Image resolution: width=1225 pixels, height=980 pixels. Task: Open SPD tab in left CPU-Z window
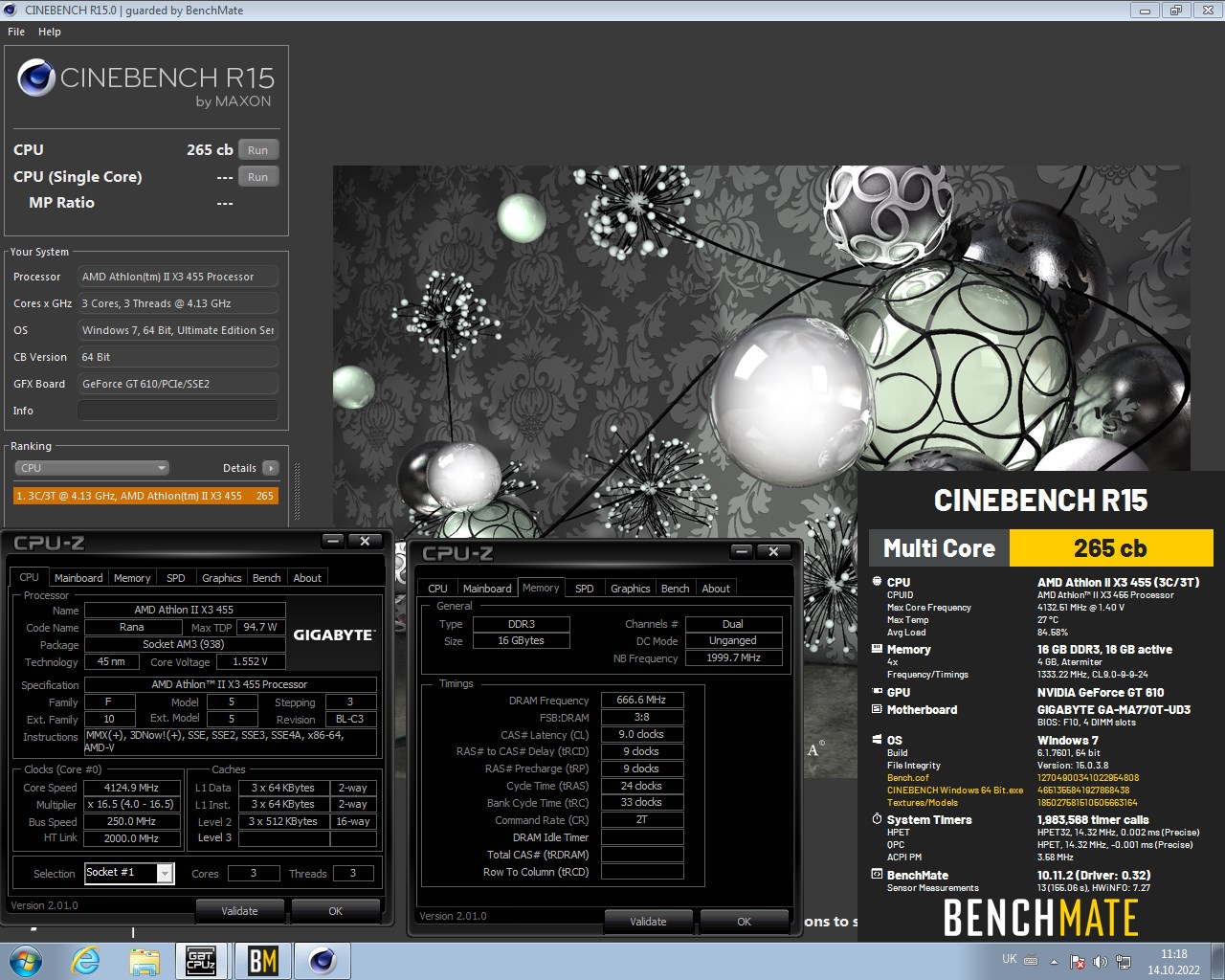pyautogui.click(x=176, y=578)
